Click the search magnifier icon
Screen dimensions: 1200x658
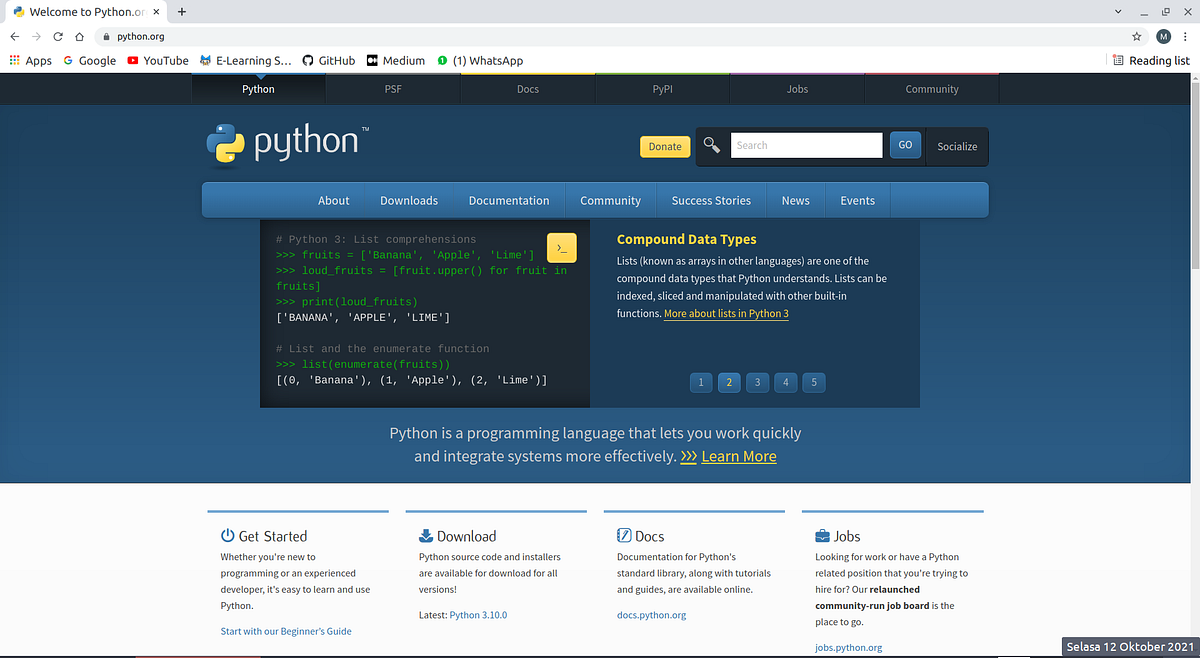[x=711, y=145]
